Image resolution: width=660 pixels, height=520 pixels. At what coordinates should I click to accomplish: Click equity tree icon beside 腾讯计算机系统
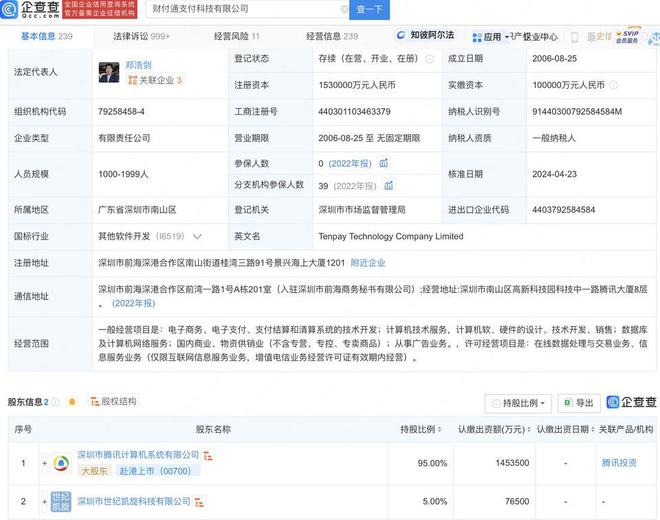(208, 456)
